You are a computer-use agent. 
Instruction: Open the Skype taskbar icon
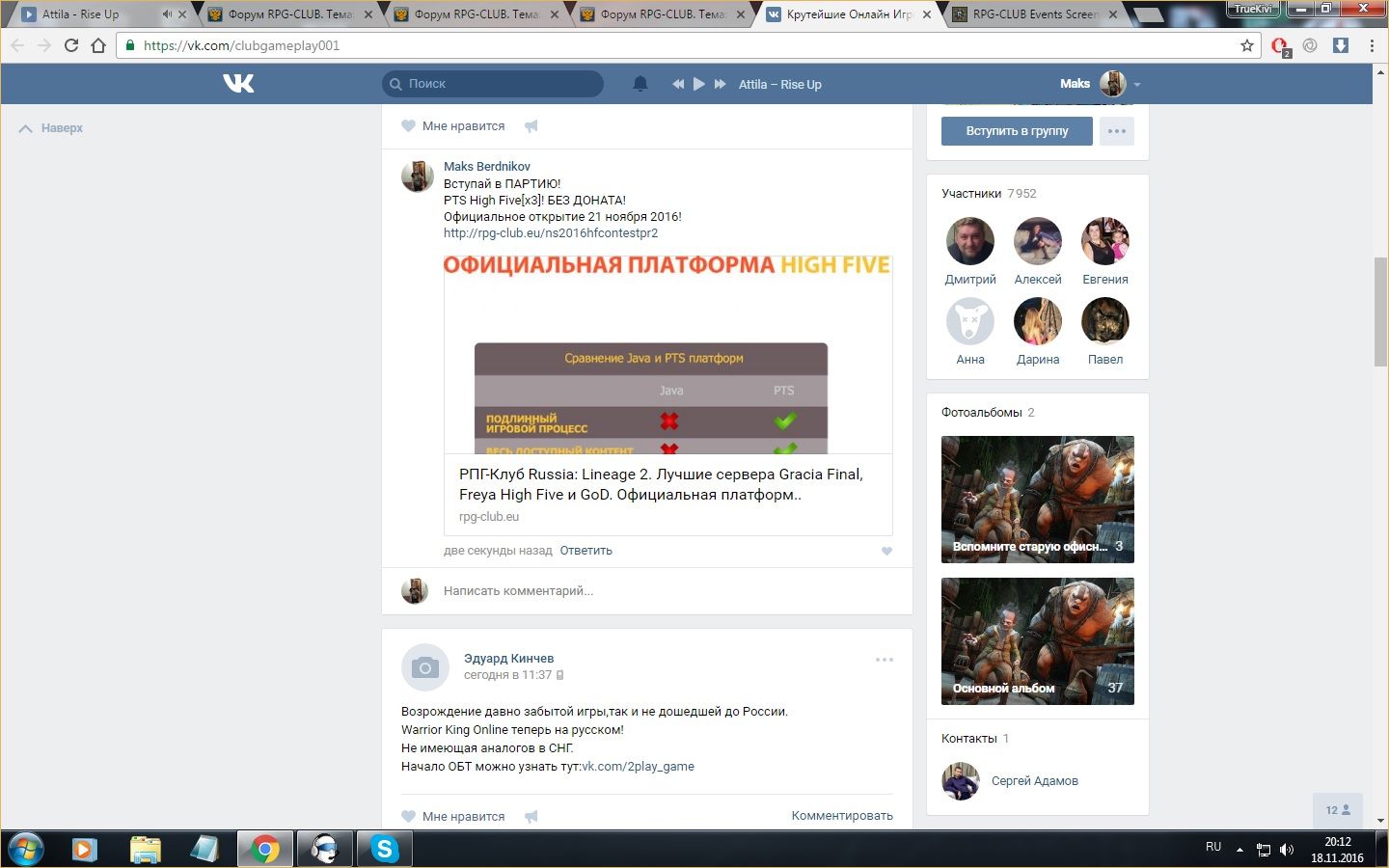[x=385, y=849]
